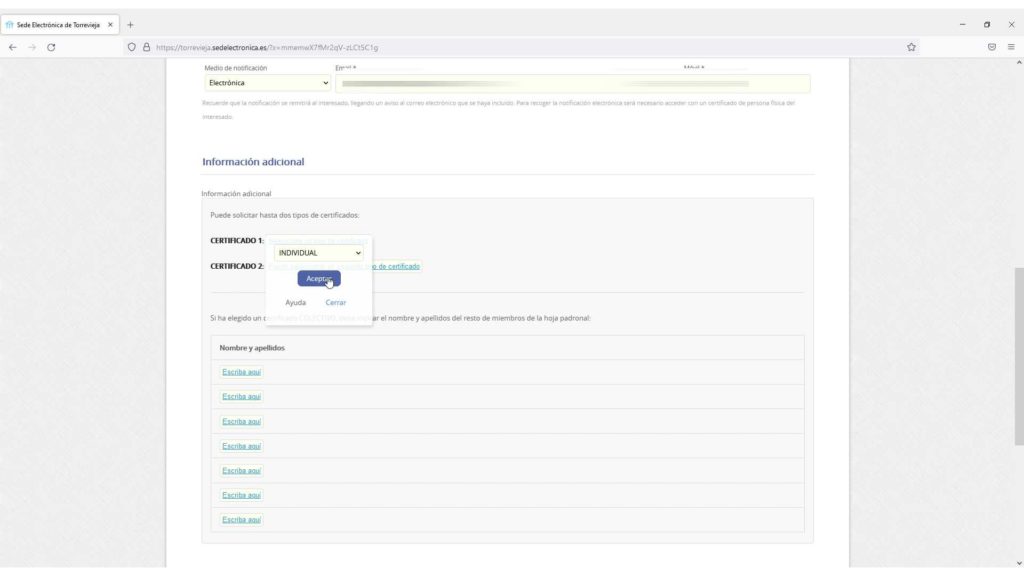Screen dimensions: 1024x576
Task: Click the third Escriba aquí name field
Action: 242,421
